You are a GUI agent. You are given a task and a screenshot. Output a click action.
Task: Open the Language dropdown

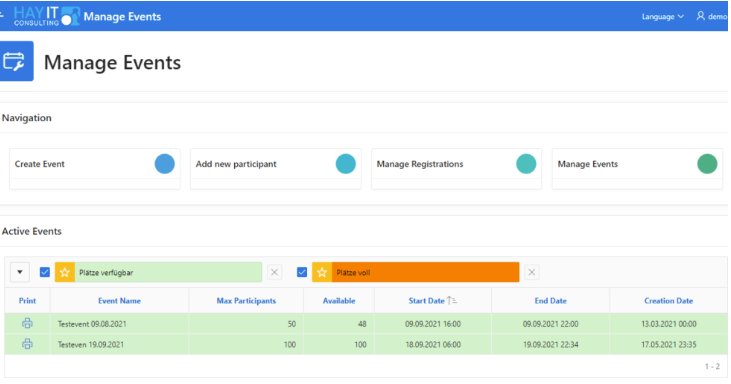(662, 17)
